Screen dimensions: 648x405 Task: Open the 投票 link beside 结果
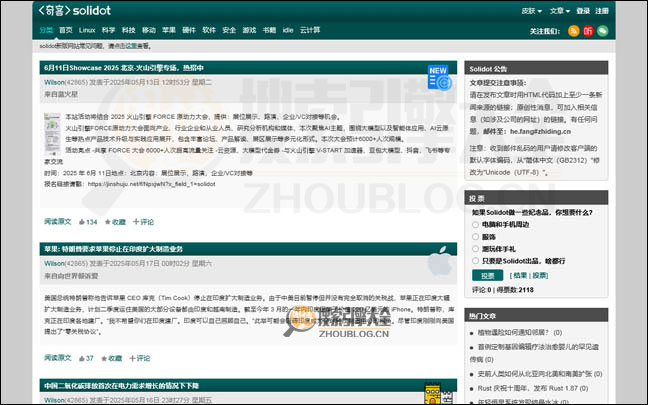tap(539, 275)
